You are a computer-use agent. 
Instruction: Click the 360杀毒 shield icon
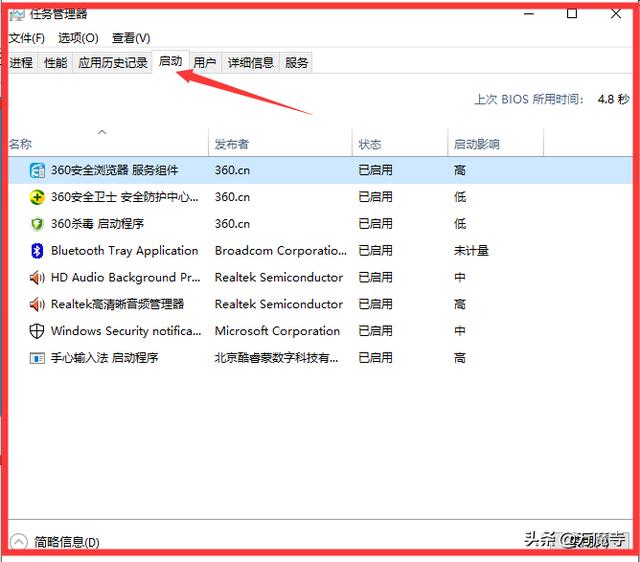coord(37,224)
